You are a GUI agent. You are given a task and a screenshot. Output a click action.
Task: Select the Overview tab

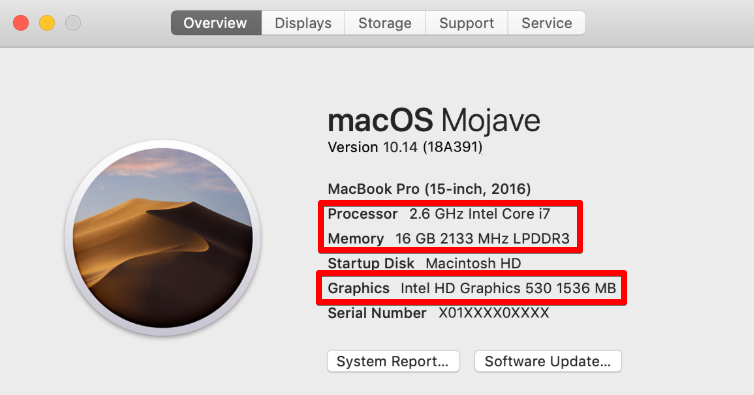coord(216,23)
